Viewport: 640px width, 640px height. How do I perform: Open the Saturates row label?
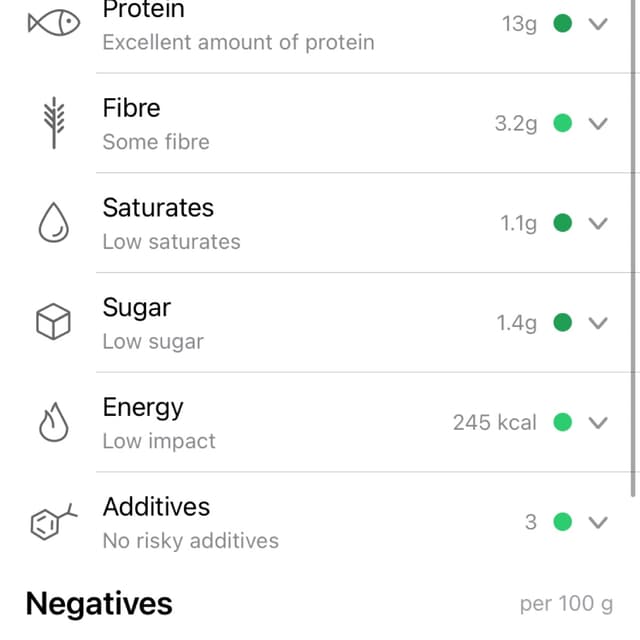tap(158, 208)
